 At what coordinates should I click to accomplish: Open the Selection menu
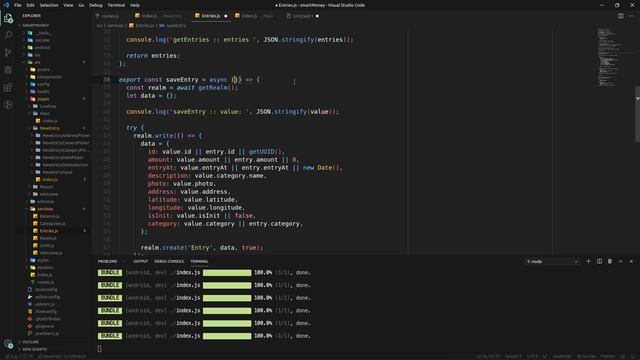click(49, 5)
